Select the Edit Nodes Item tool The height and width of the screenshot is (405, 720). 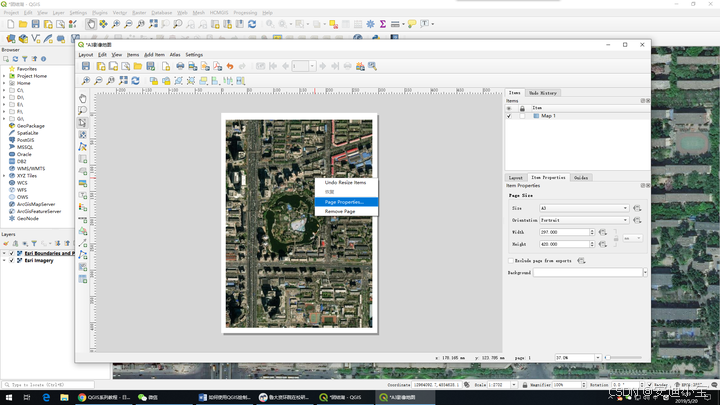tap(83, 147)
